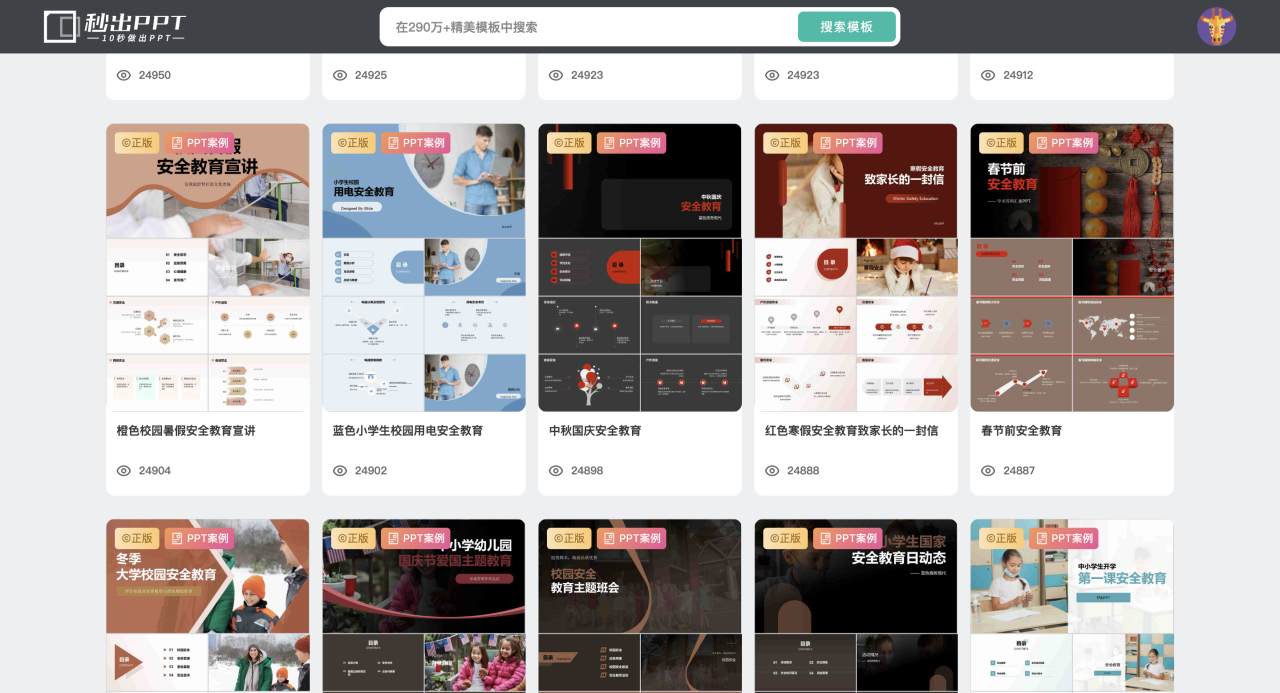Image resolution: width=1280 pixels, height=693 pixels.
Task: Click the view count 24904
Action: pyautogui.click(x=155, y=471)
